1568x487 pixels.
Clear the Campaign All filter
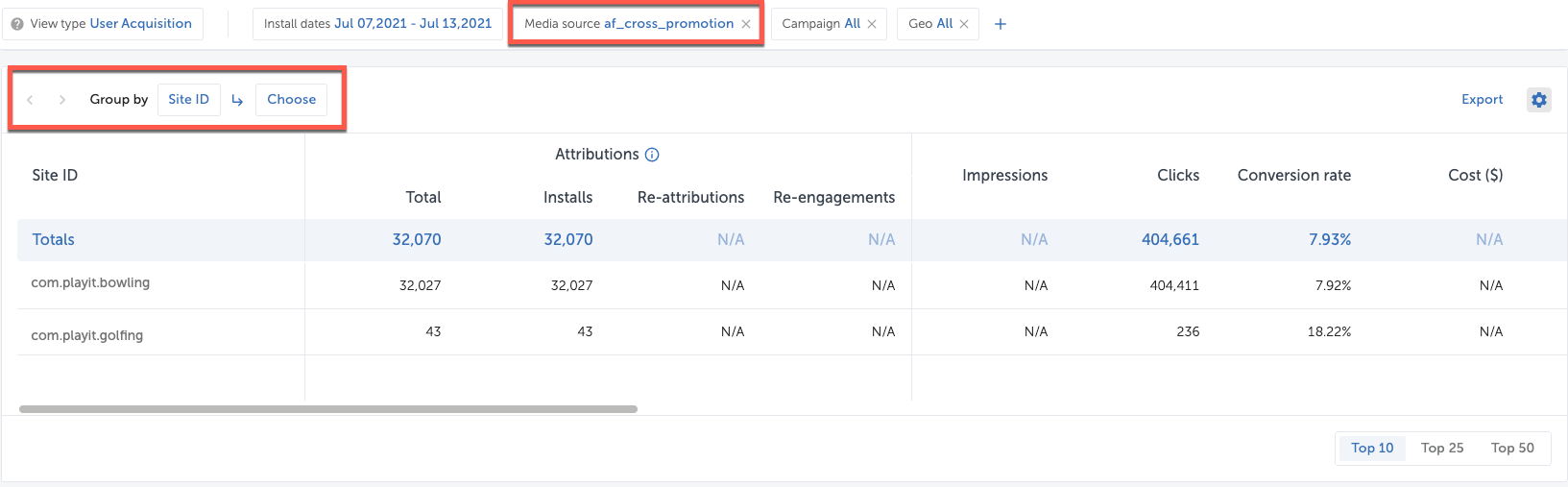(x=872, y=24)
